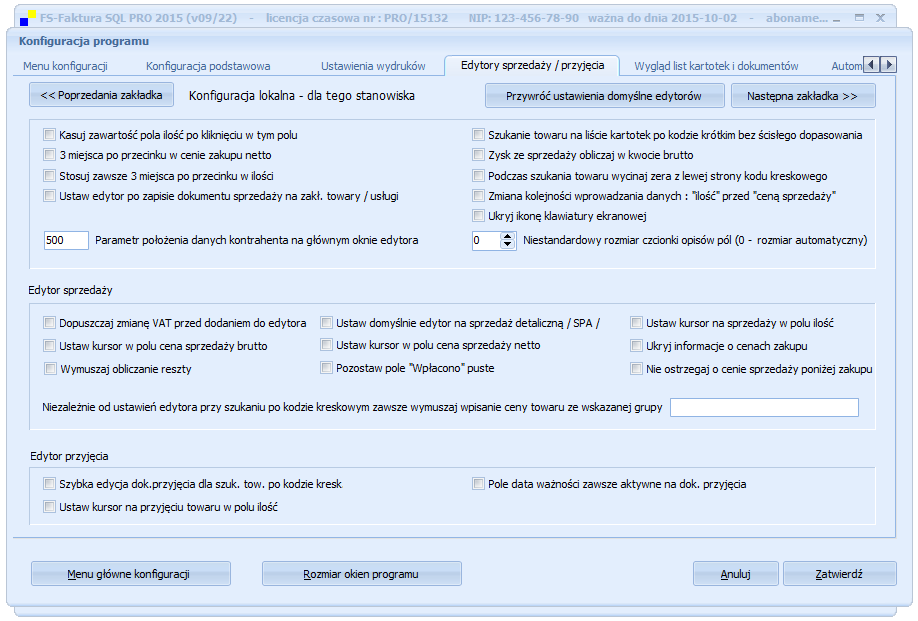Check Stosuj zawsze 3 miejsca po przecinku w ilości
918x621 pixels.
(49, 176)
